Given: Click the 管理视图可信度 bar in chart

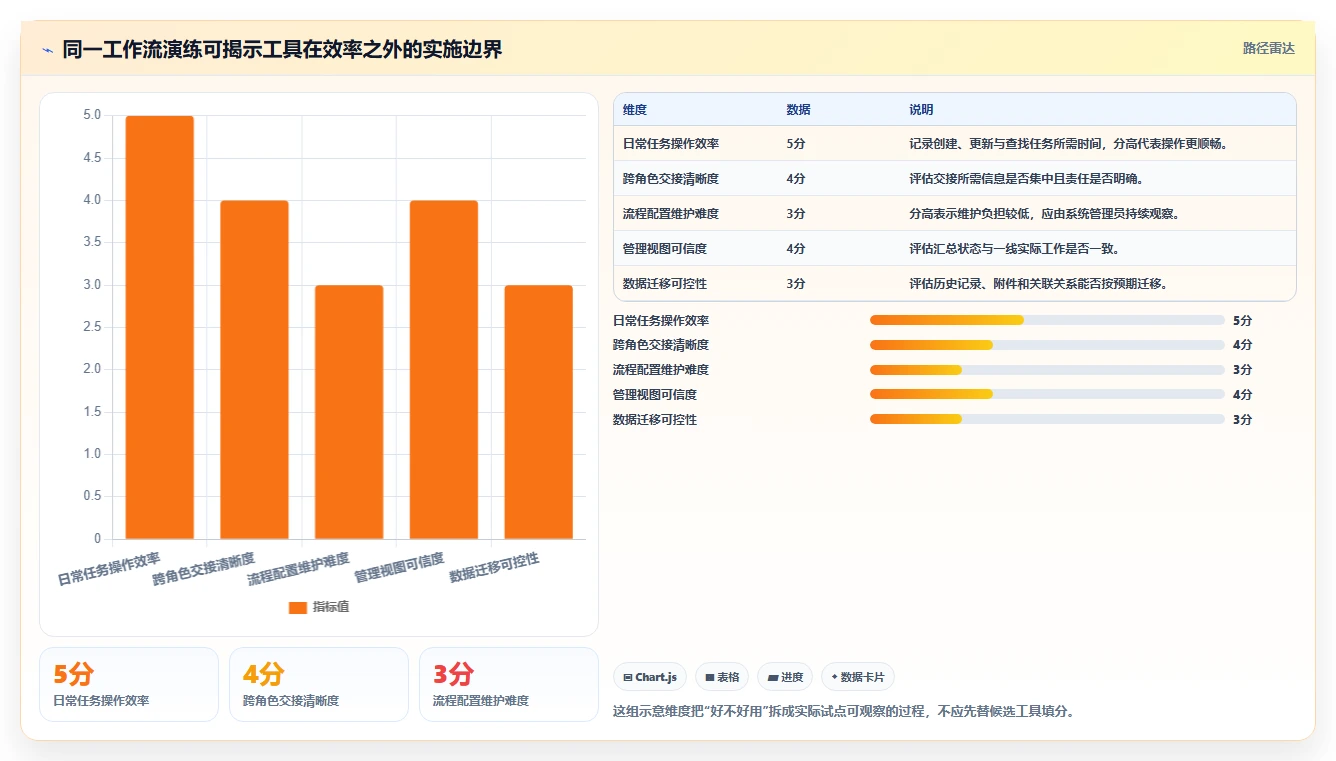Looking at the screenshot, I should point(444,370).
